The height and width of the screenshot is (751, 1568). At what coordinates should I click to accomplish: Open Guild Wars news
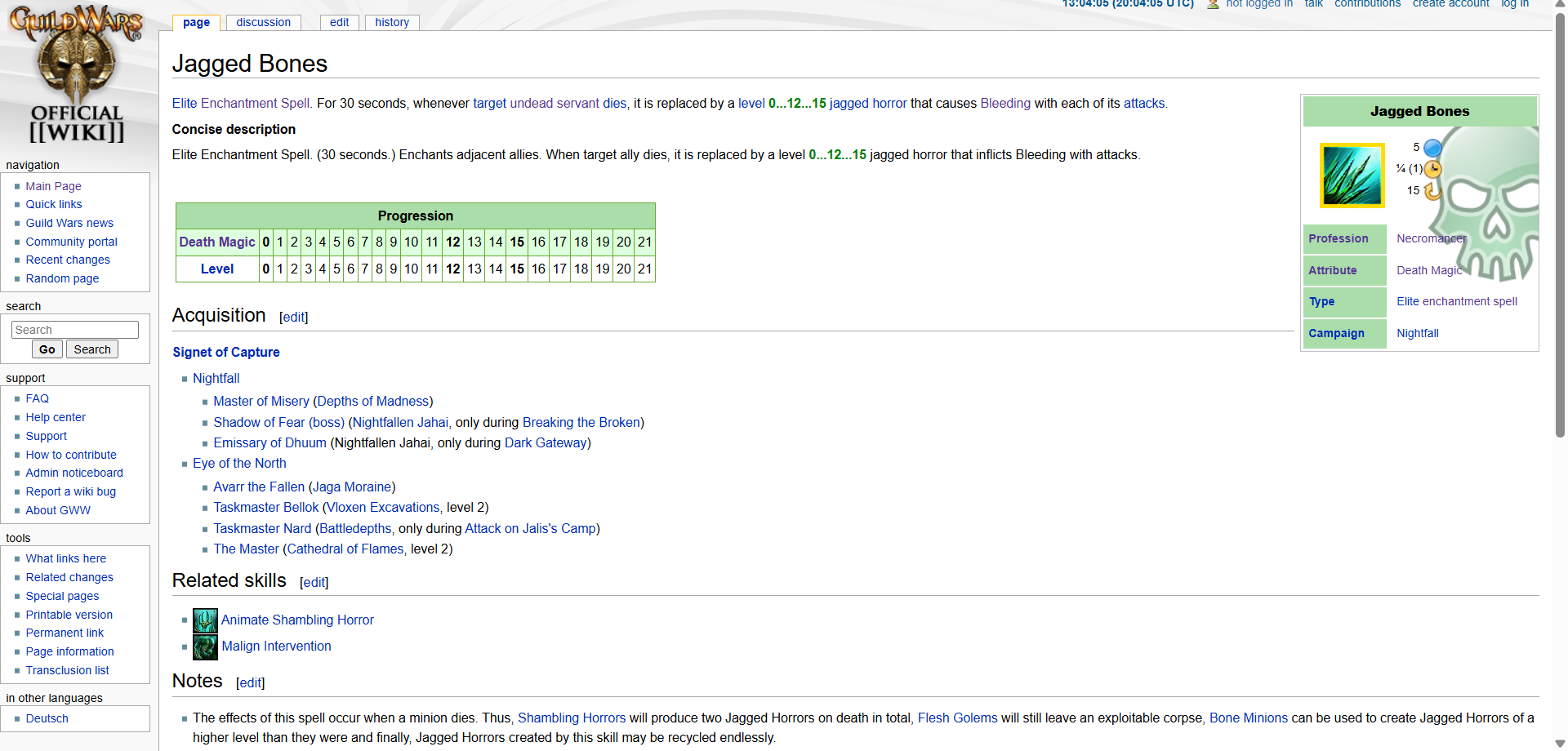pos(69,223)
